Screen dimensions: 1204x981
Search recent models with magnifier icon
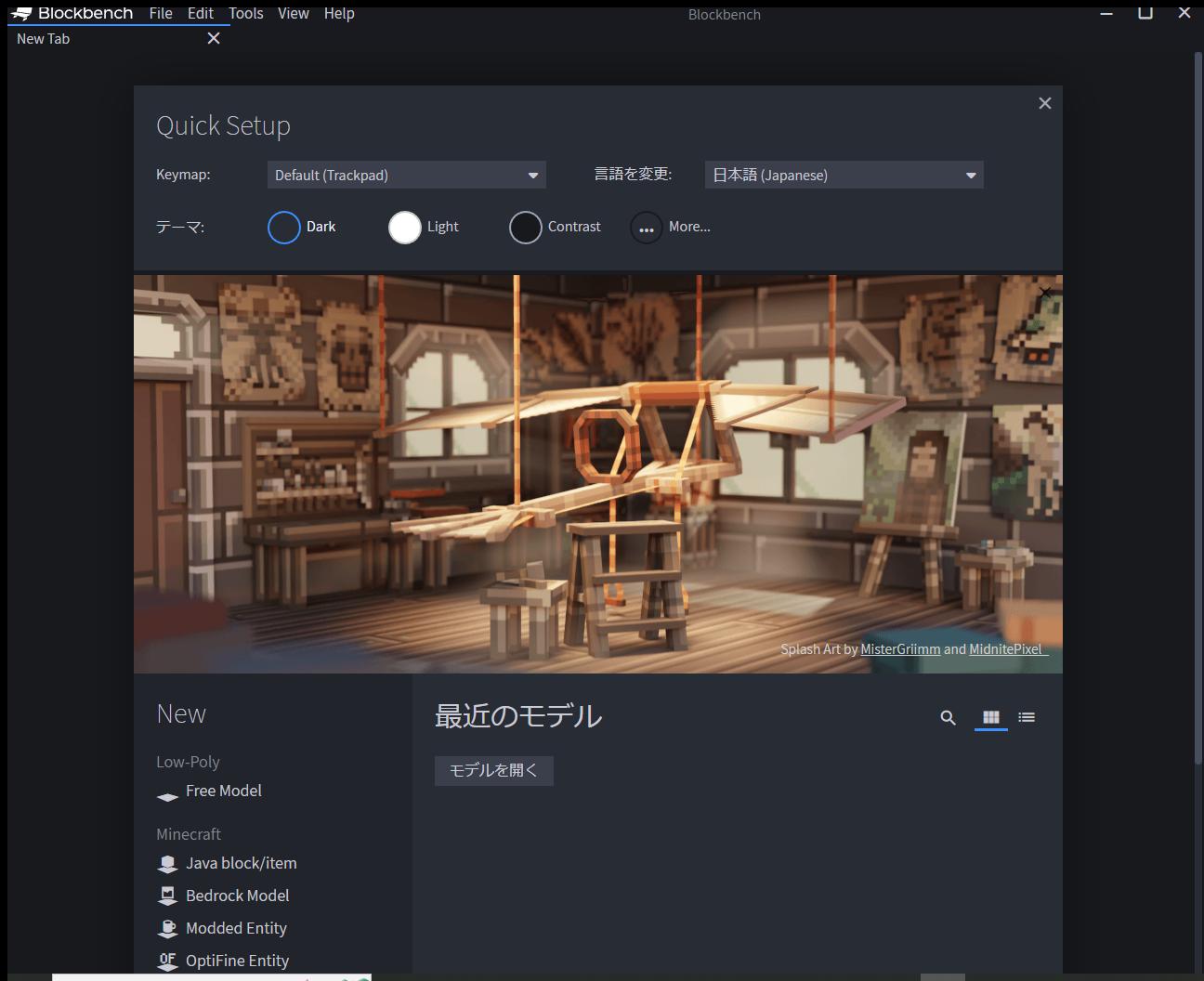pyautogui.click(x=948, y=717)
